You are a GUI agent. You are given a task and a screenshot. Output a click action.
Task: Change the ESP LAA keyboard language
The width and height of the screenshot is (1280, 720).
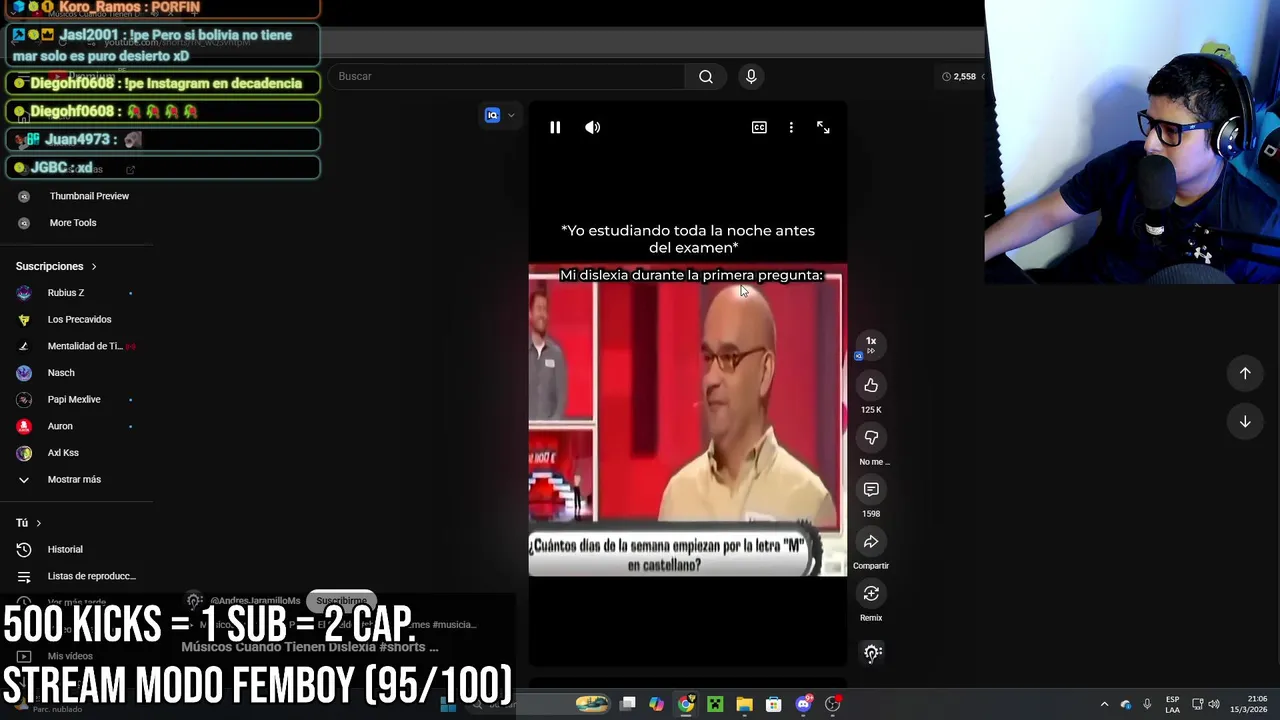point(1172,704)
